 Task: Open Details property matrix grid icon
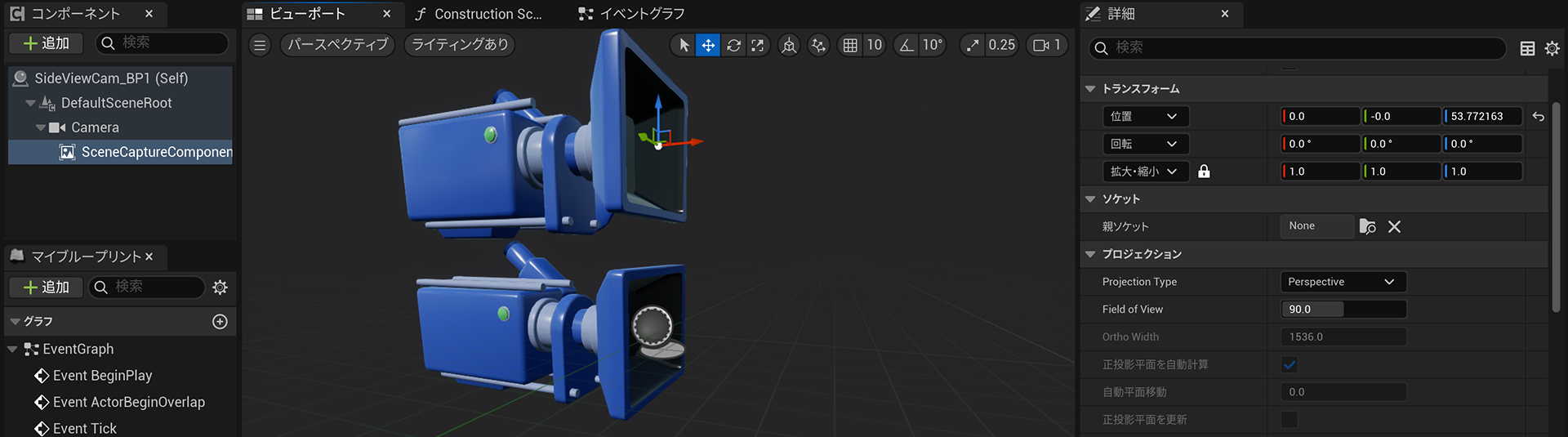click(1527, 49)
